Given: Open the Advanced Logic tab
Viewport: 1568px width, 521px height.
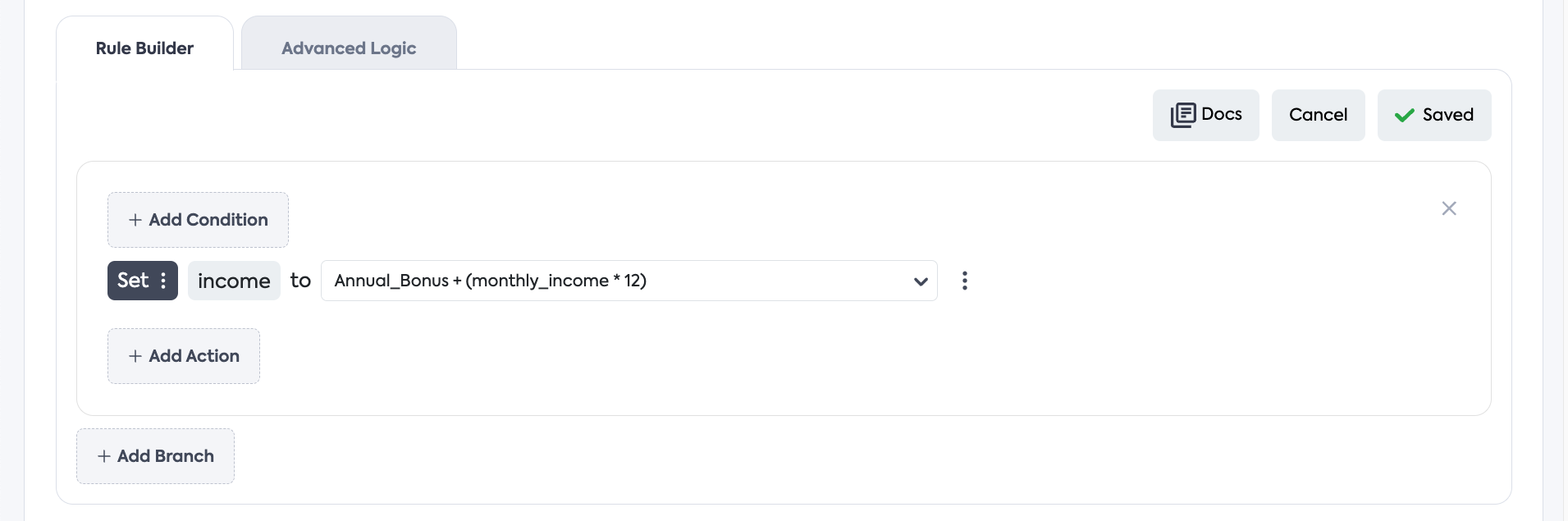Looking at the screenshot, I should click(x=349, y=48).
